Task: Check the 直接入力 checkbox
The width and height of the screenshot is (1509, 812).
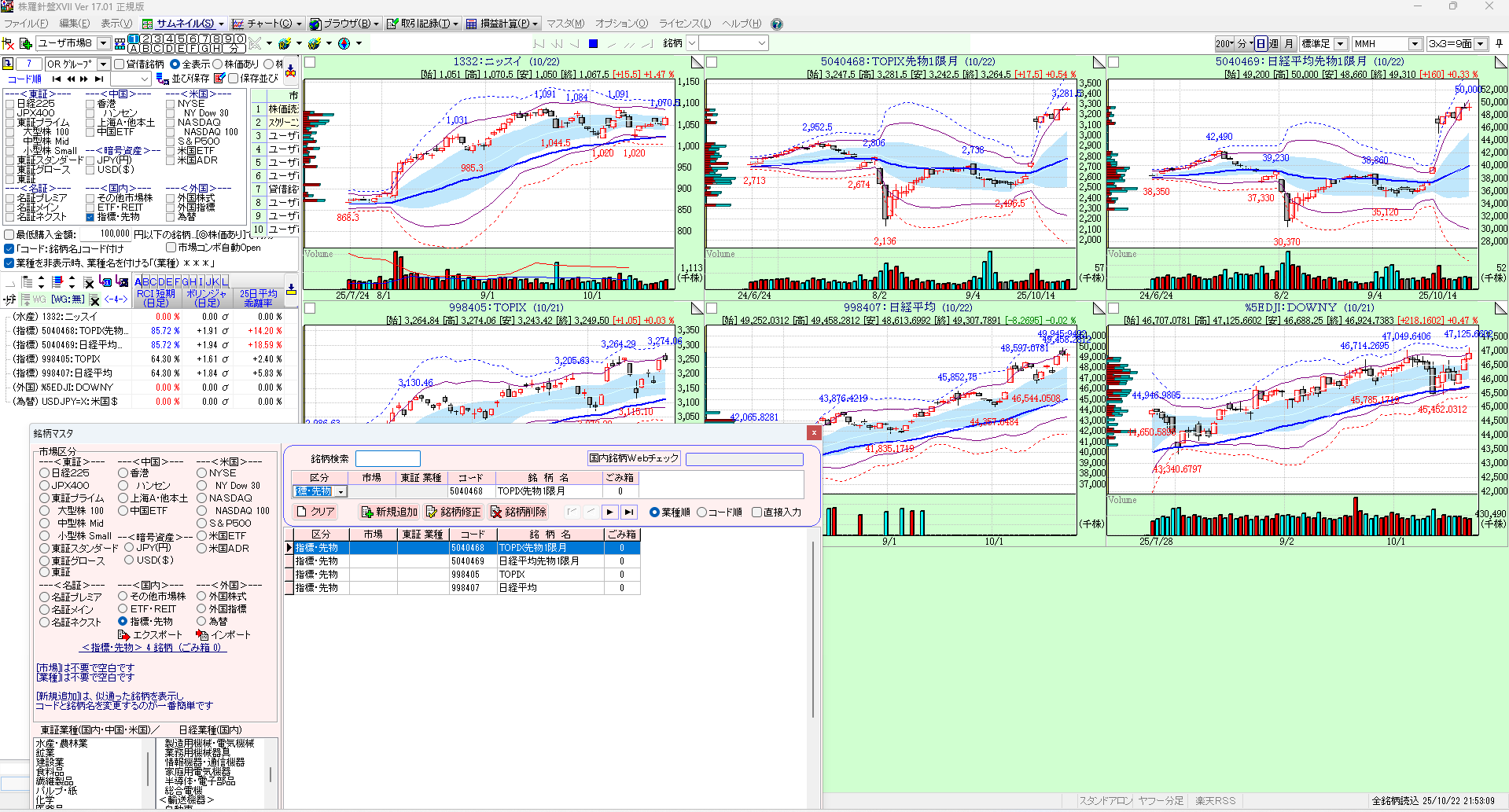Action: tap(756, 512)
